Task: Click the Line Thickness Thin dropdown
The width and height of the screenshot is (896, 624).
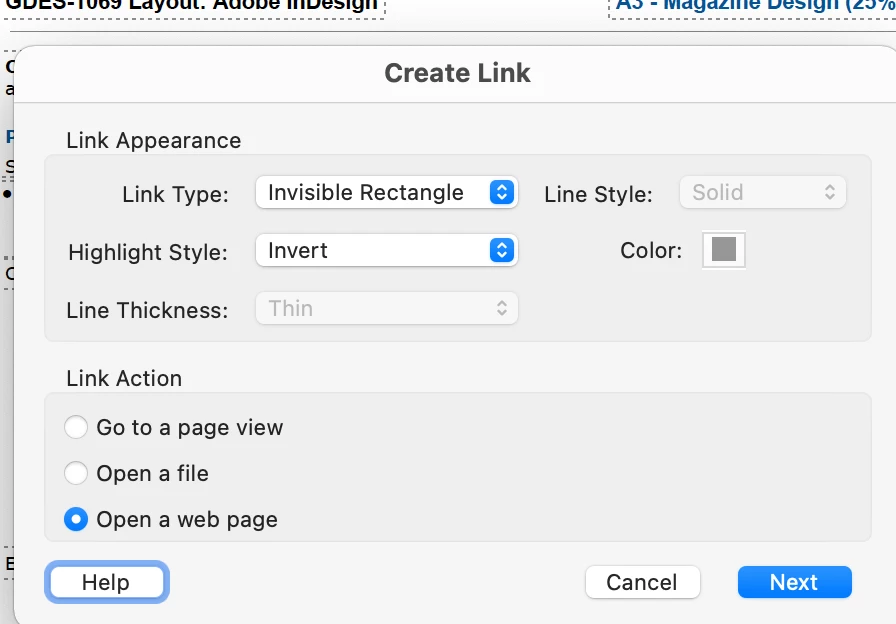Action: [386, 309]
